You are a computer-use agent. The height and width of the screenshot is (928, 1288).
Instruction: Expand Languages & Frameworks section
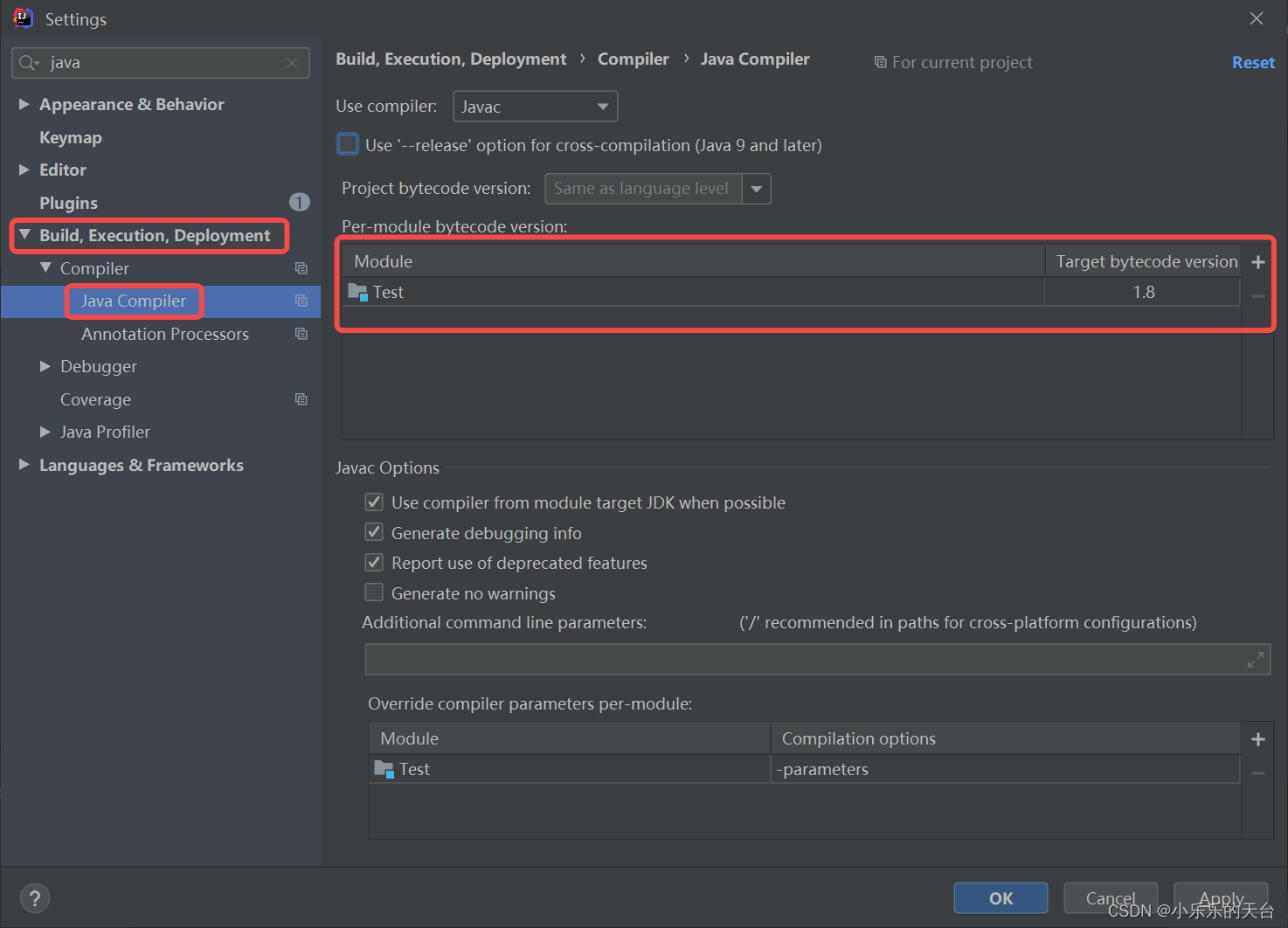pos(24,464)
